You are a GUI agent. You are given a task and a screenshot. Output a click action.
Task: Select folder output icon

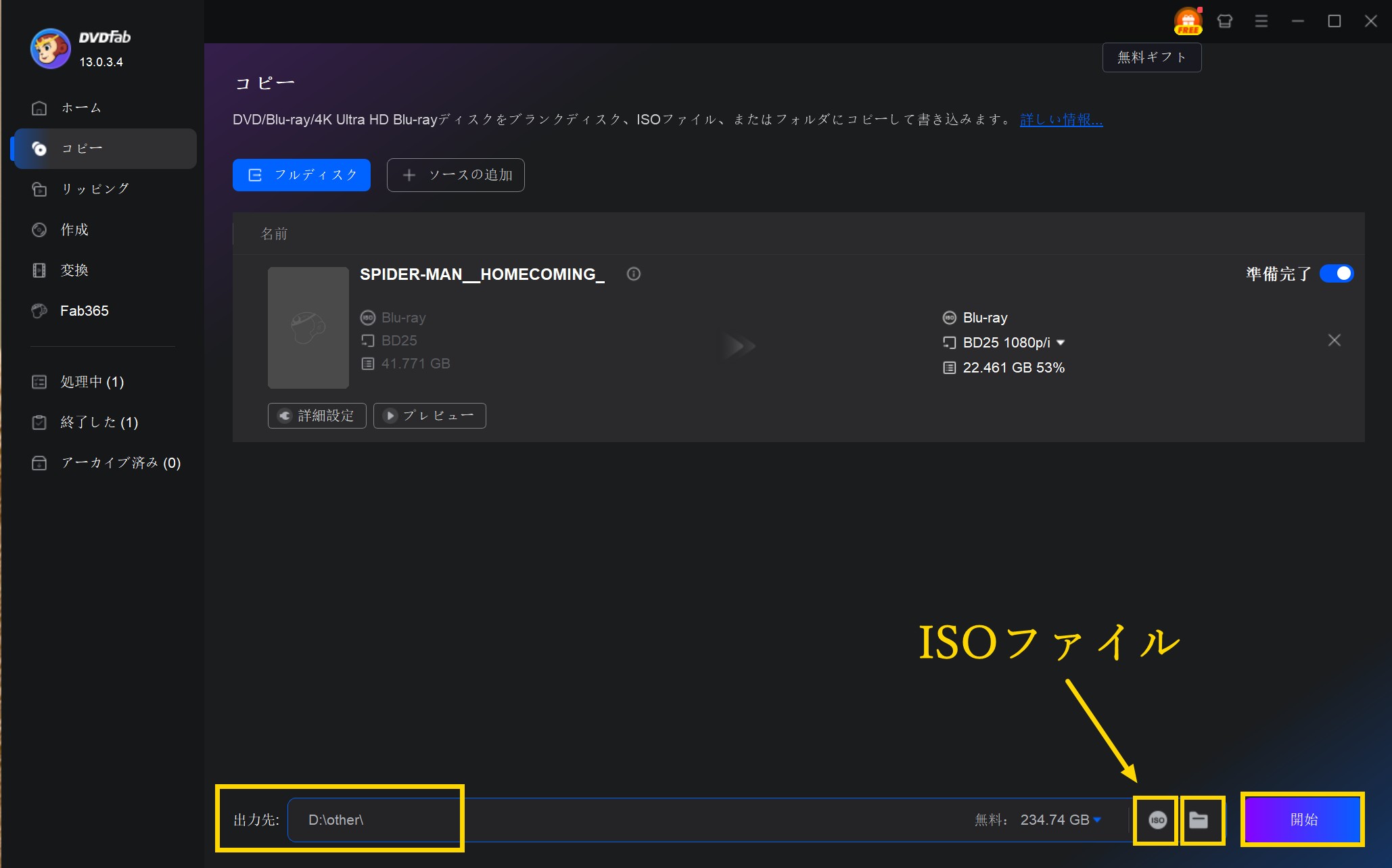click(1199, 820)
